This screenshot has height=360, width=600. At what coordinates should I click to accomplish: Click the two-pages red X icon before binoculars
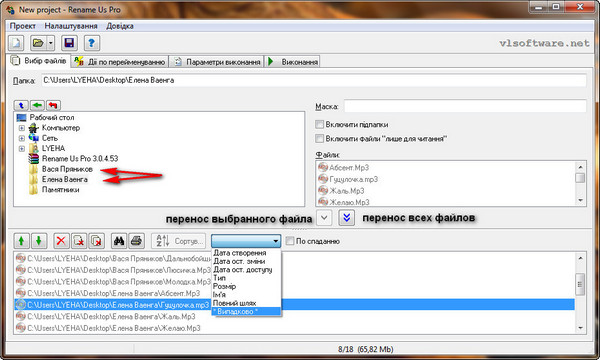point(96,241)
